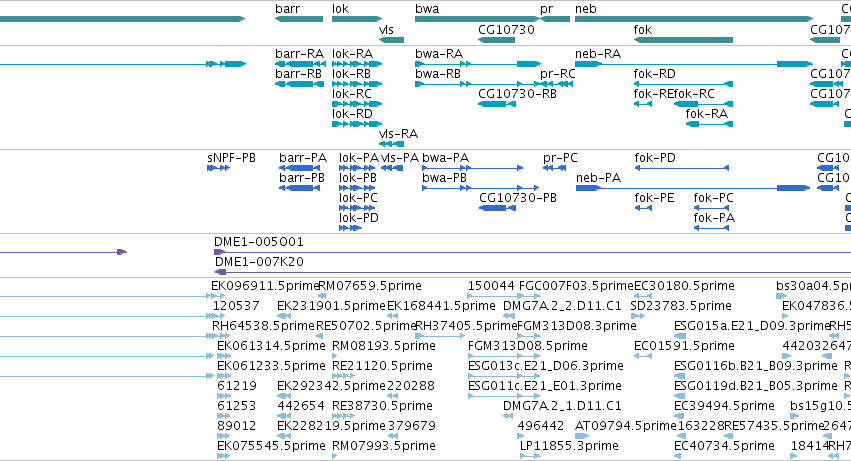This screenshot has width=851, height=461.
Task: Click the neb-PA protein label
Action: pyautogui.click(x=598, y=178)
